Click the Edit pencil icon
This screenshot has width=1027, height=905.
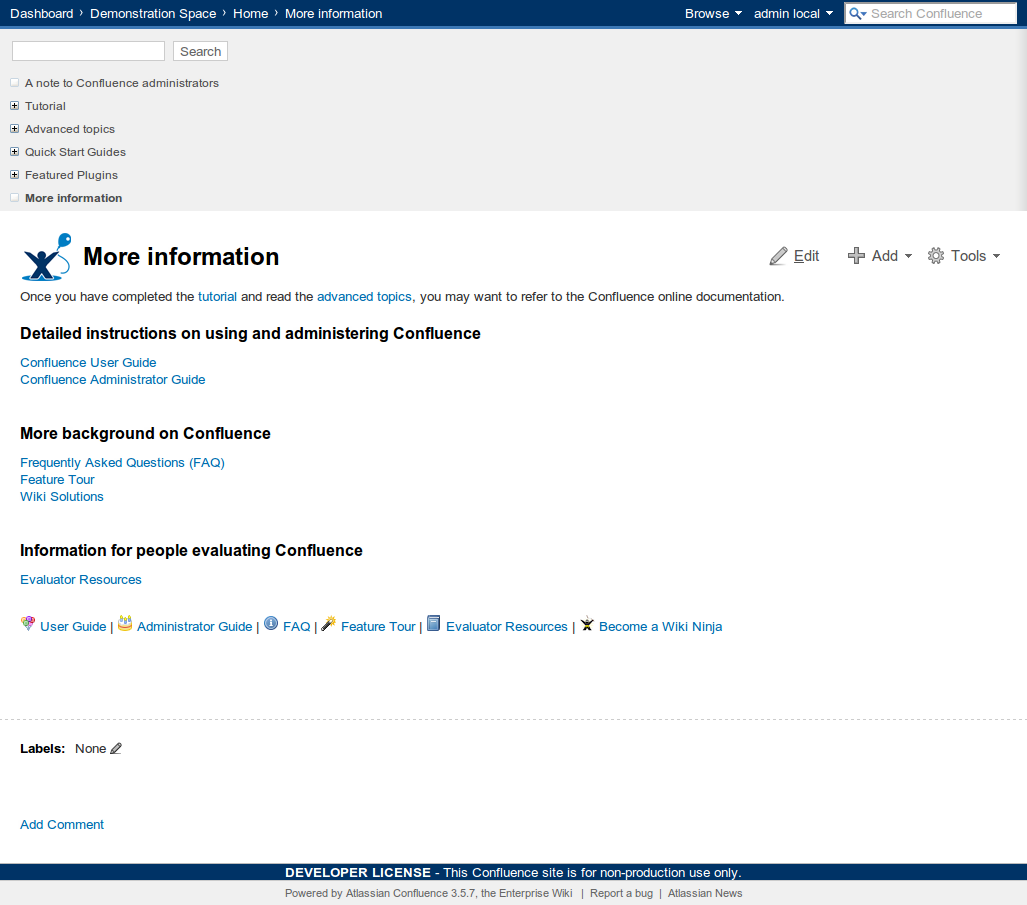pyautogui.click(x=778, y=256)
